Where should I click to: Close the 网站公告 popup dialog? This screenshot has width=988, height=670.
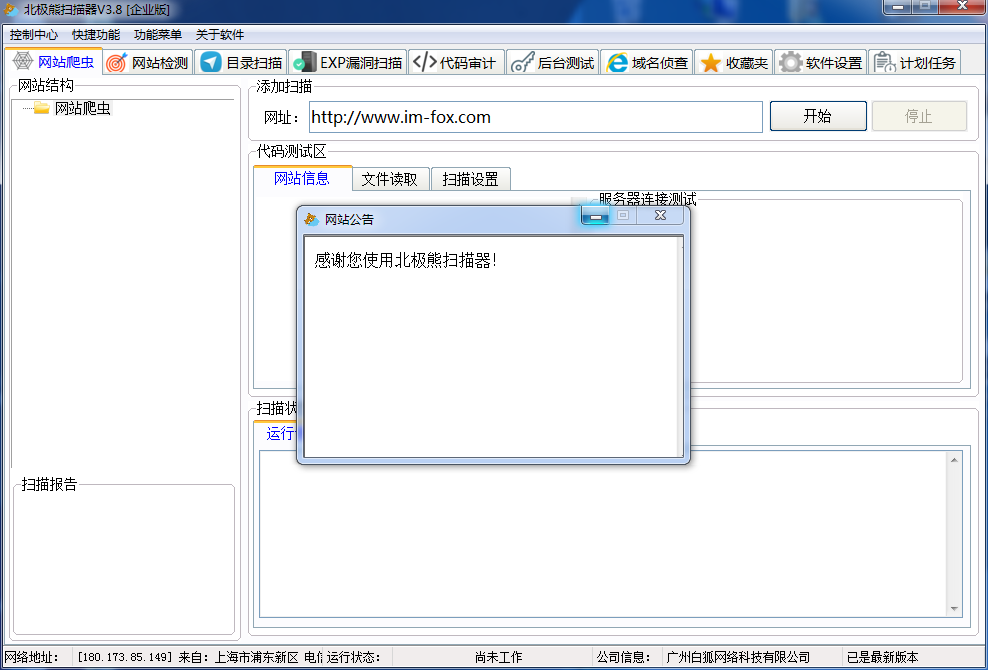[660, 215]
